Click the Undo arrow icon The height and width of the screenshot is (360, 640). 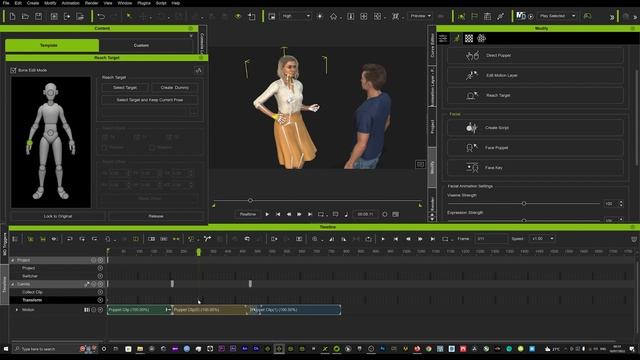(101, 16)
